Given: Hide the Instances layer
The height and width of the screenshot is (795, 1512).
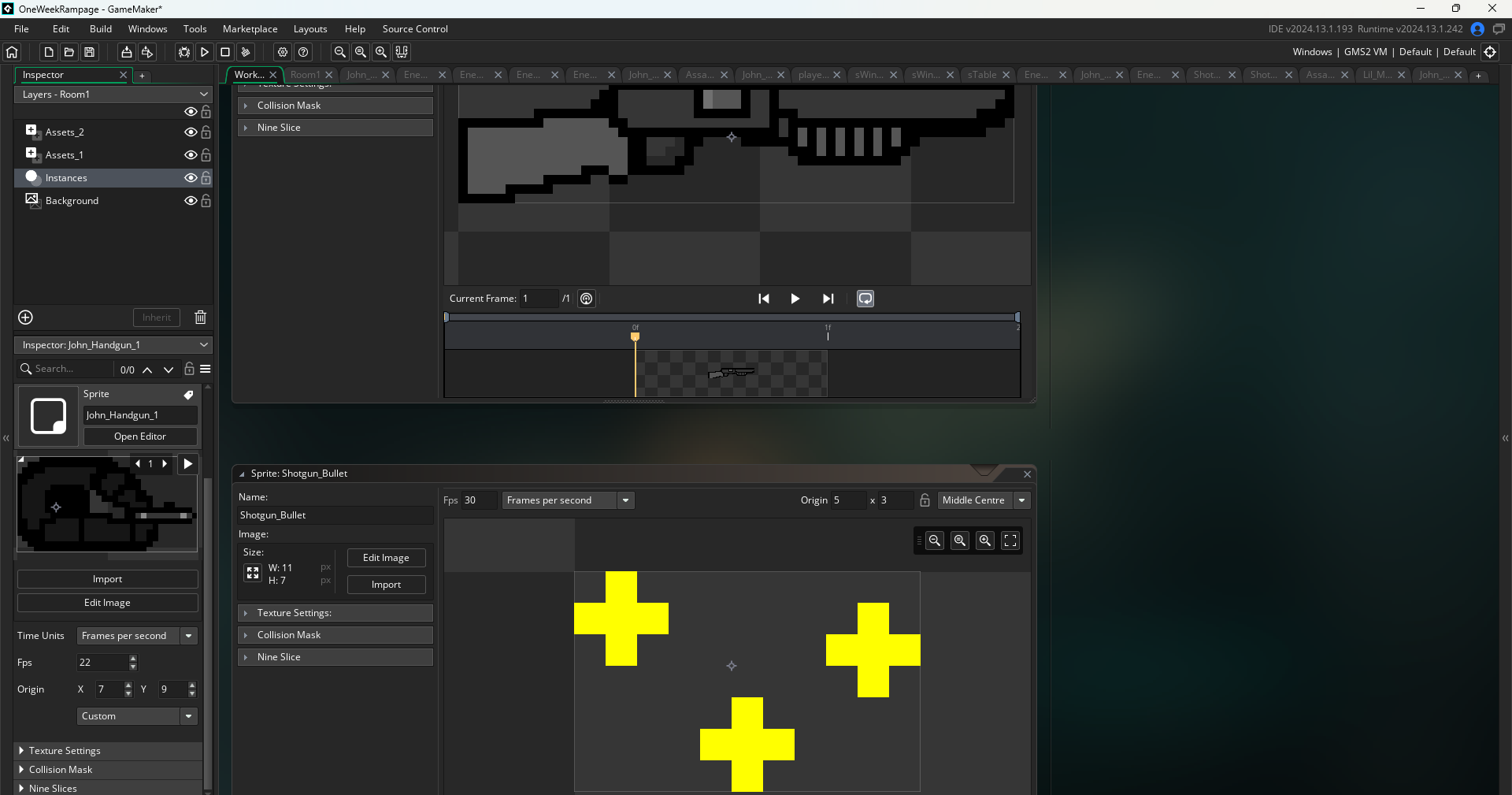Looking at the screenshot, I should pyautogui.click(x=191, y=178).
